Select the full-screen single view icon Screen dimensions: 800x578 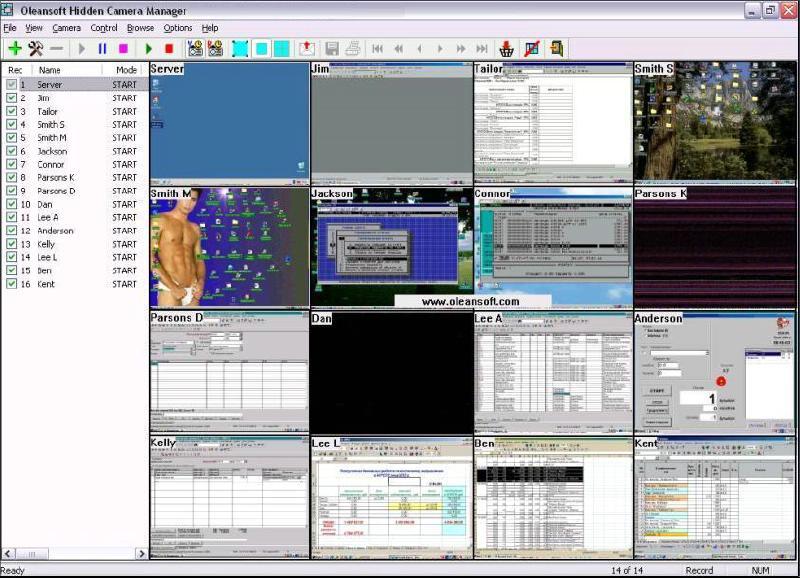point(240,48)
